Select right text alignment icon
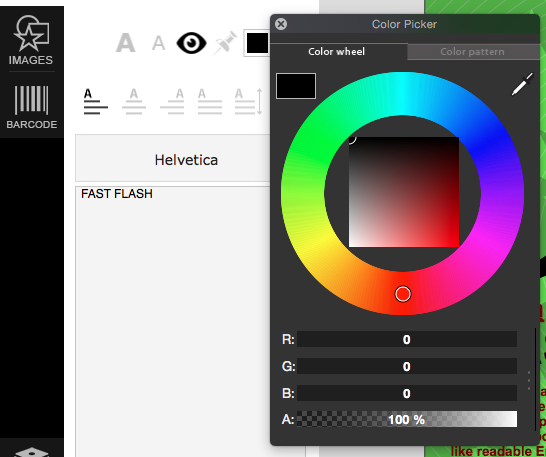 [172, 102]
